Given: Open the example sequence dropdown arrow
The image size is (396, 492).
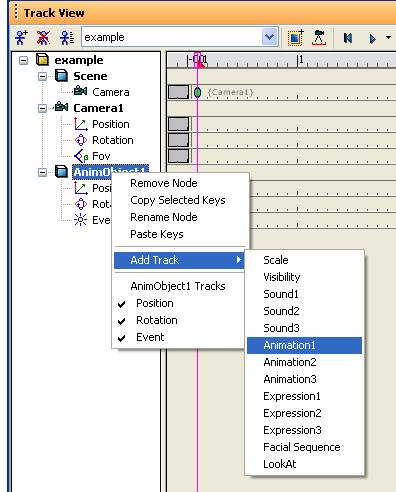Looking at the screenshot, I should point(269,37).
